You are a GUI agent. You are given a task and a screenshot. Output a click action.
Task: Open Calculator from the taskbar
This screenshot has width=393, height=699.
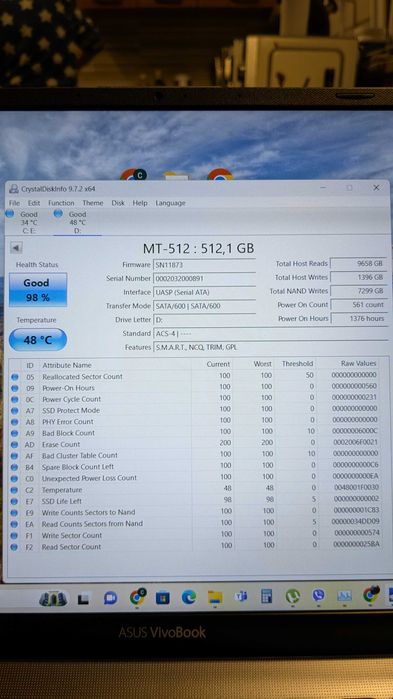click(x=266, y=596)
